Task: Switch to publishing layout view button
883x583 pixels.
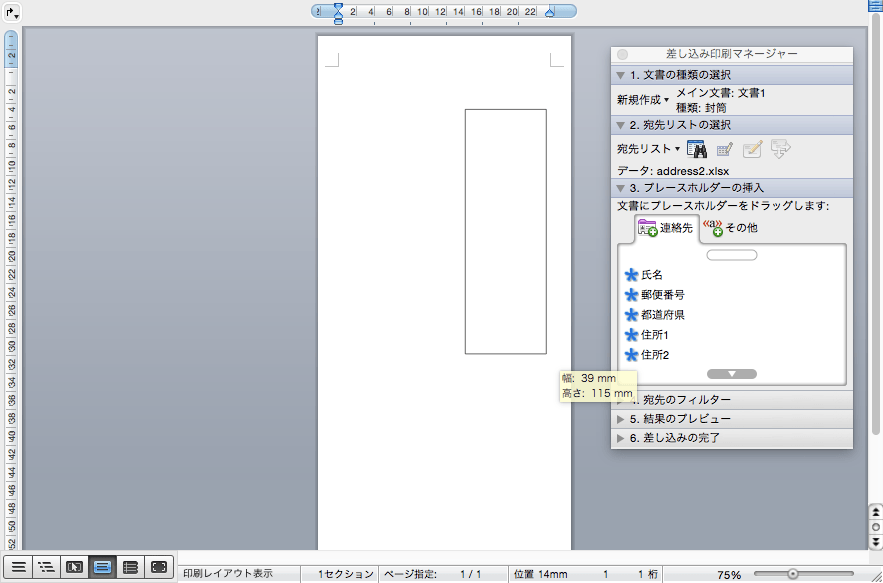Action: pyautogui.click(x=74, y=567)
